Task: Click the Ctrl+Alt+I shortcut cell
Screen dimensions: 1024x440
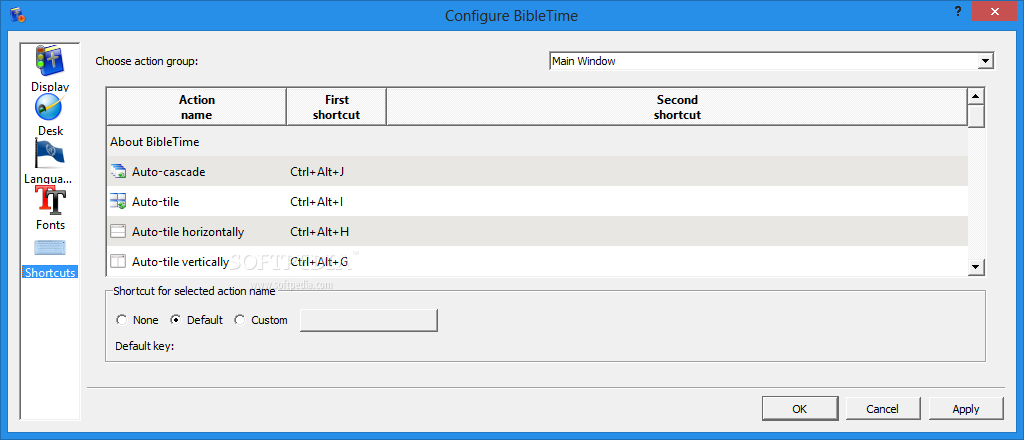Action: 317,202
